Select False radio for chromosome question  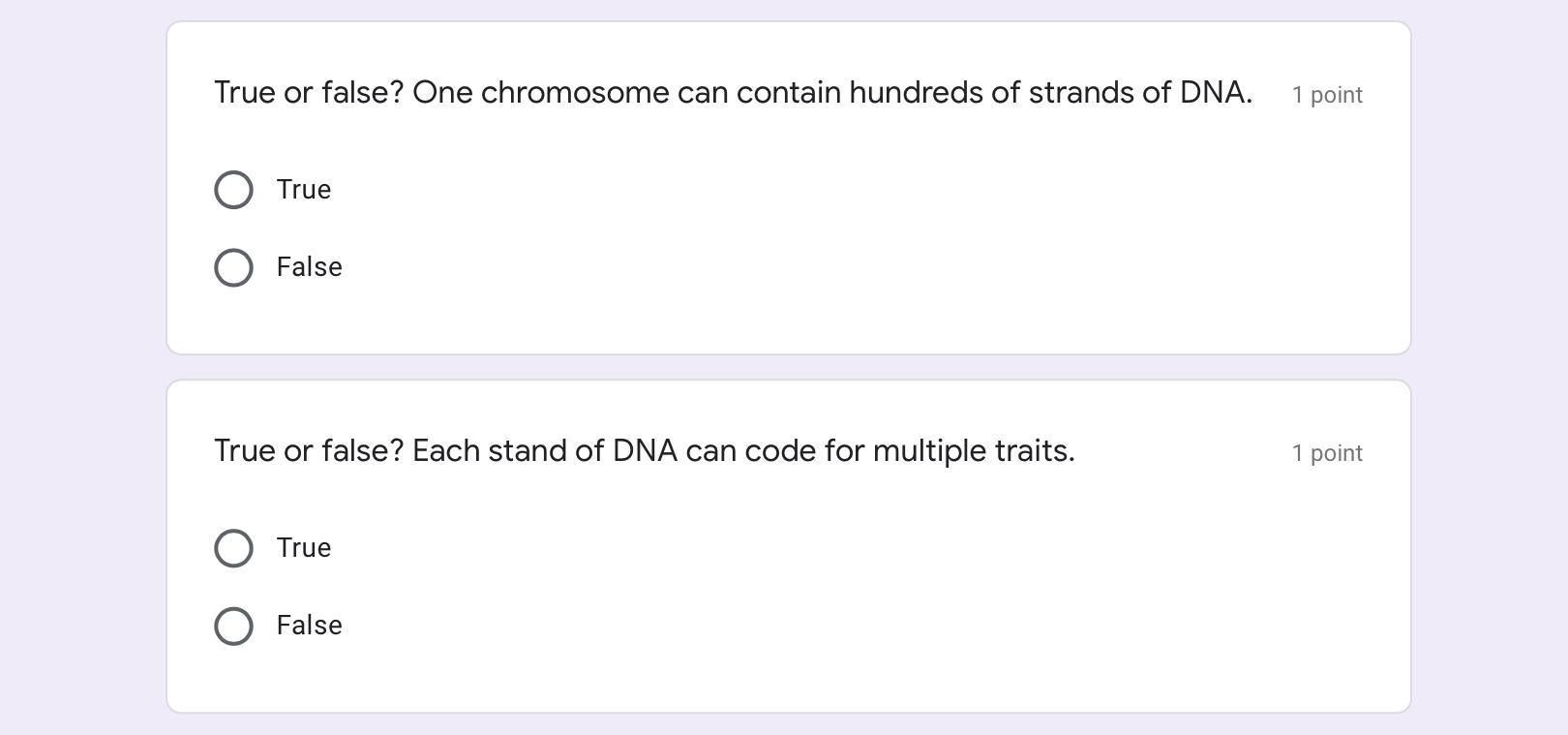pos(233,267)
